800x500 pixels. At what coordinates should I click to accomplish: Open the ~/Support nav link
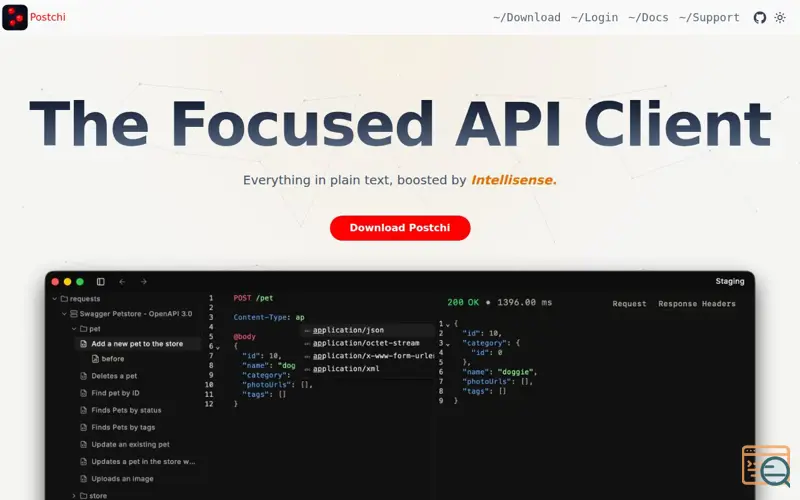709,18
